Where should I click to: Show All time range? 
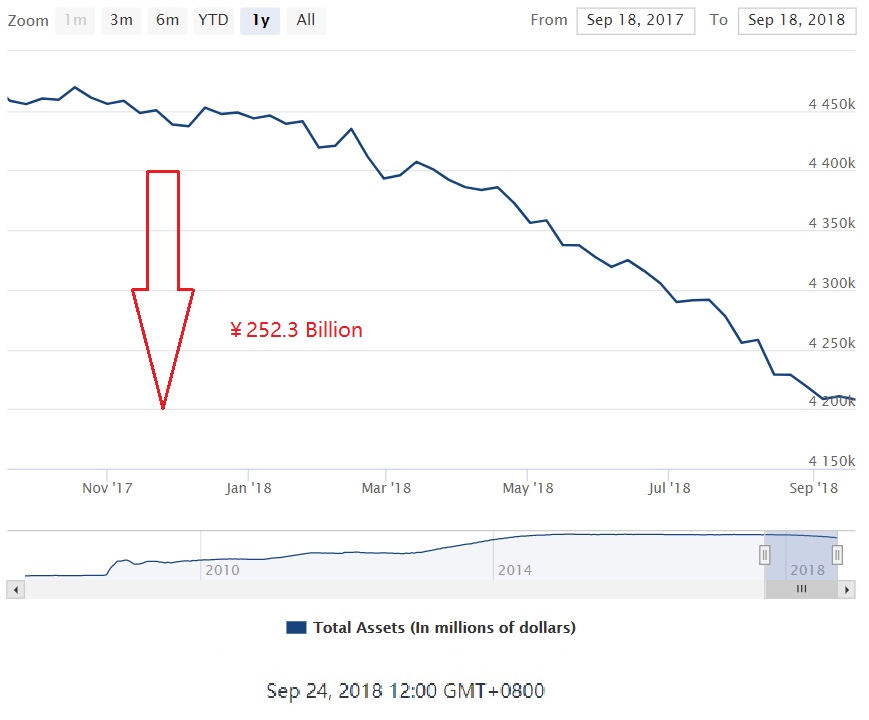point(306,20)
